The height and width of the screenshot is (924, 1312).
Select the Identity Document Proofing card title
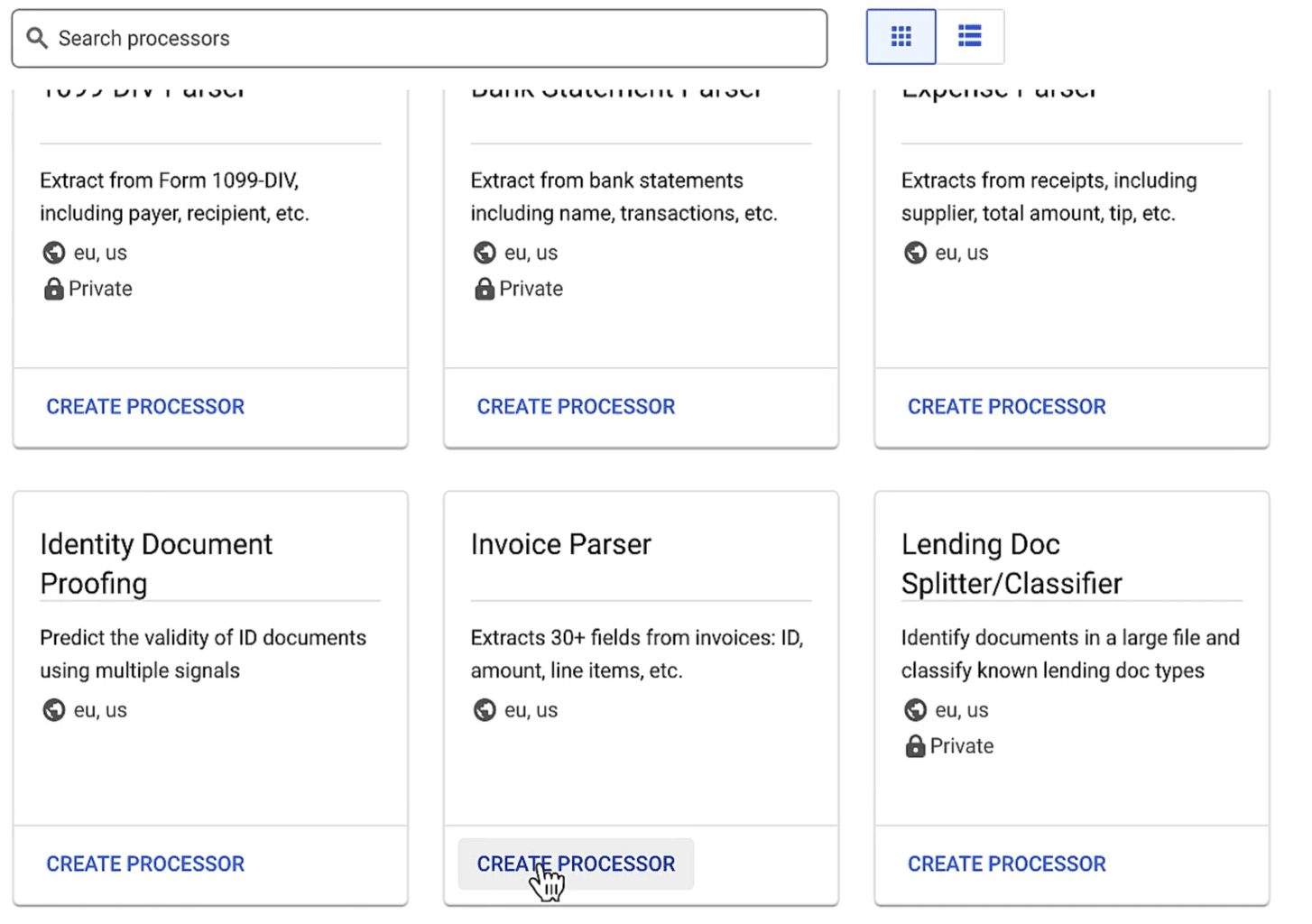pyautogui.click(x=155, y=563)
